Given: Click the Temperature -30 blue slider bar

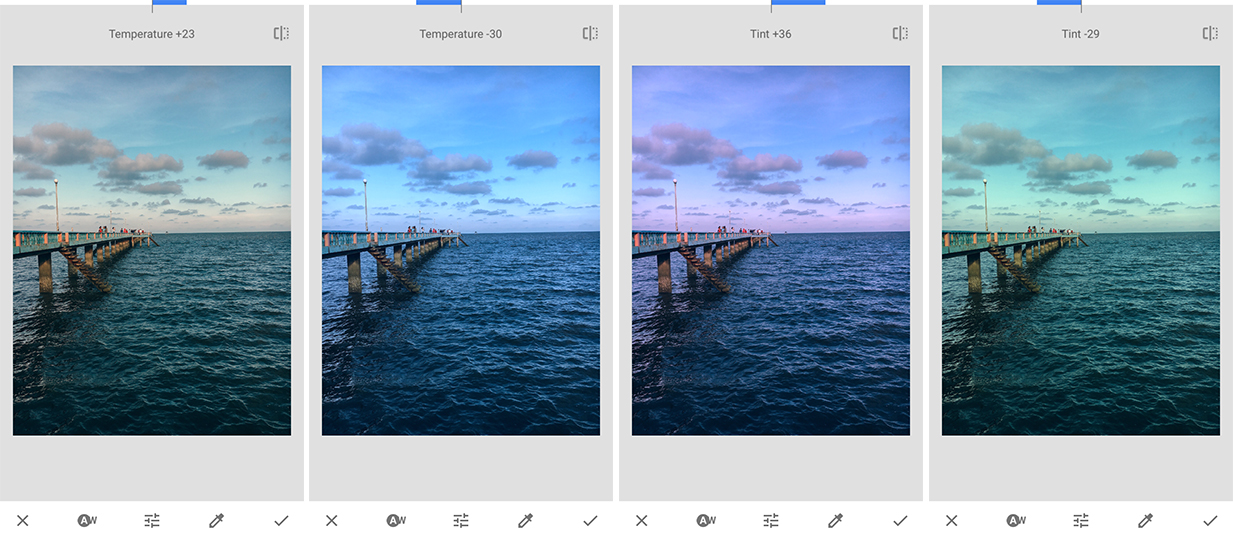Looking at the screenshot, I should [x=439, y=3].
